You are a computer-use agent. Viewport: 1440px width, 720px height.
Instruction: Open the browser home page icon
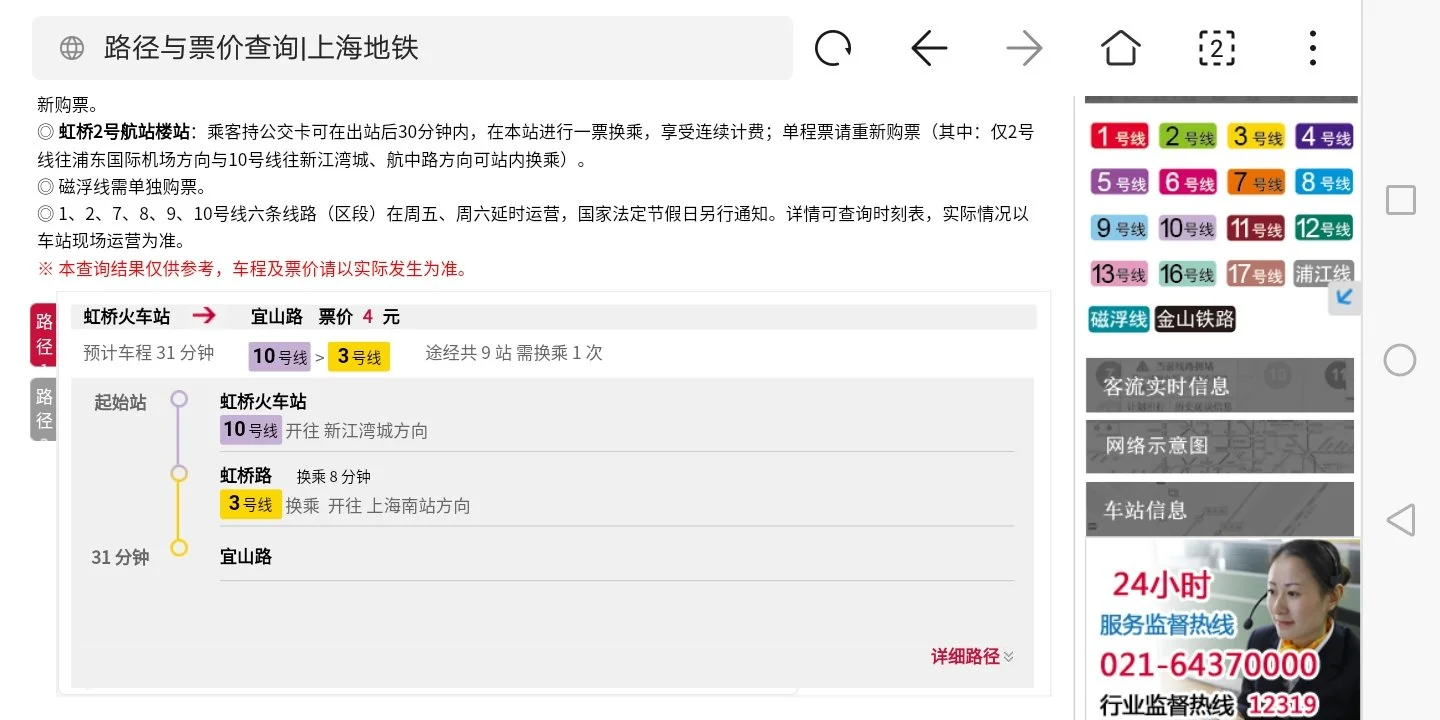point(1119,48)
